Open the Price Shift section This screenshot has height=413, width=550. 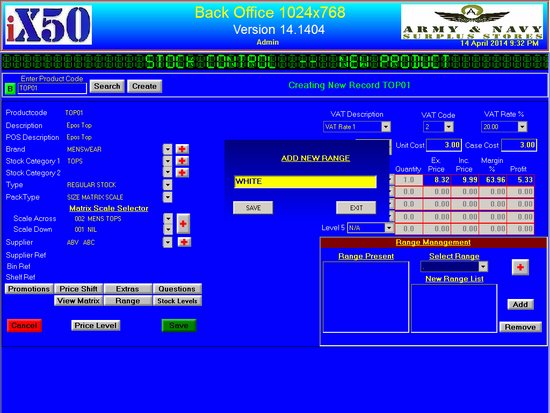(x=79, y=289)
